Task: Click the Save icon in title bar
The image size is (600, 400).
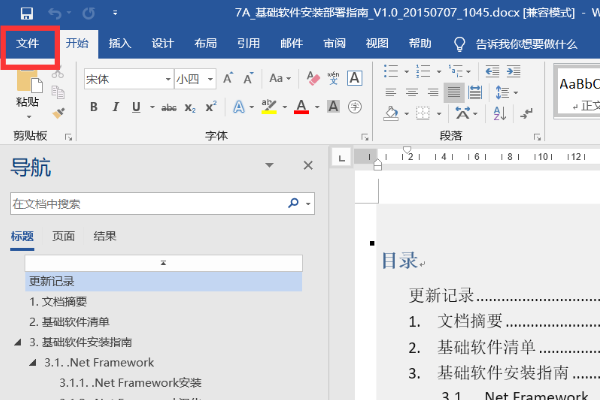Action: 27,13
